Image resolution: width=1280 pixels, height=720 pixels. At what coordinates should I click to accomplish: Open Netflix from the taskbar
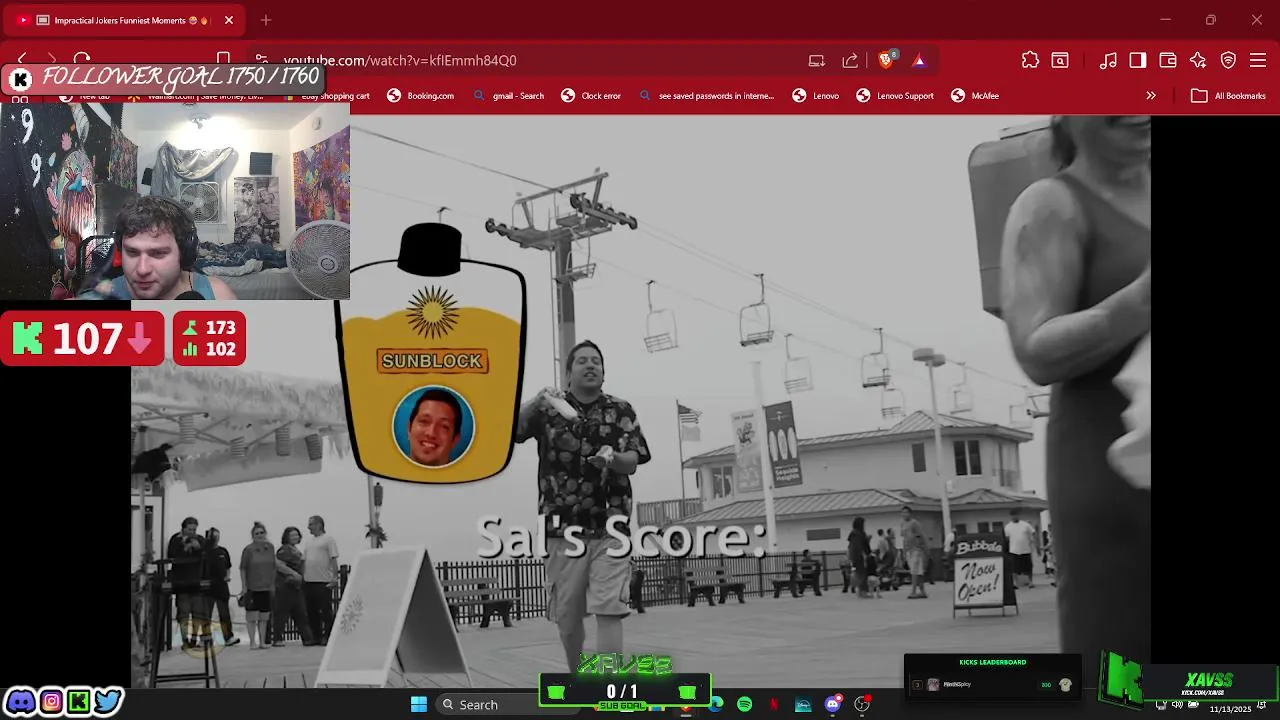coord(774,705)
